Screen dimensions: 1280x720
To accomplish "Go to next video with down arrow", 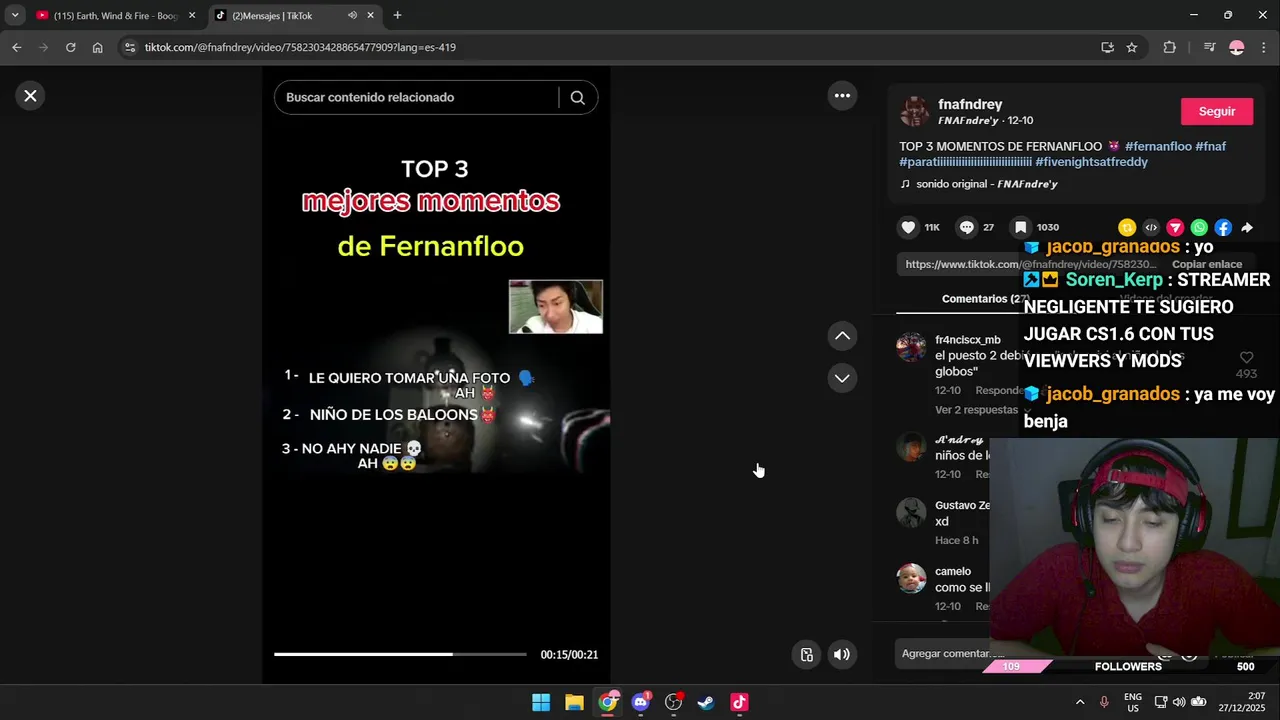I will click(x=842, y=378).
